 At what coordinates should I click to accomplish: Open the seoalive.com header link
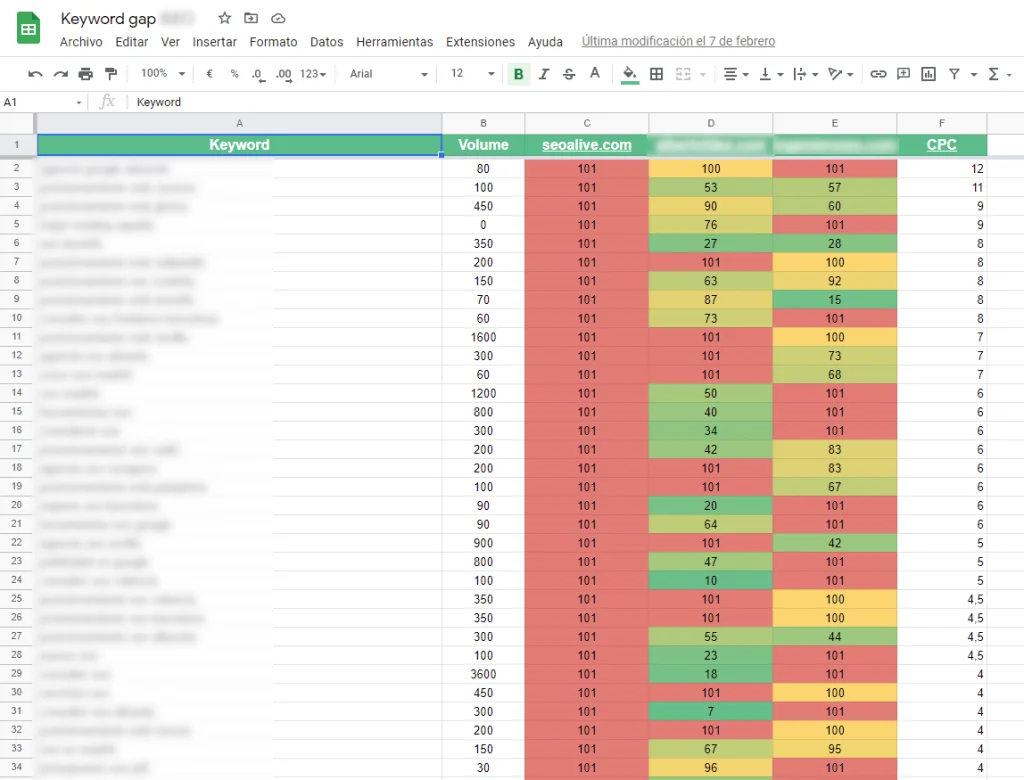[587, 145]
